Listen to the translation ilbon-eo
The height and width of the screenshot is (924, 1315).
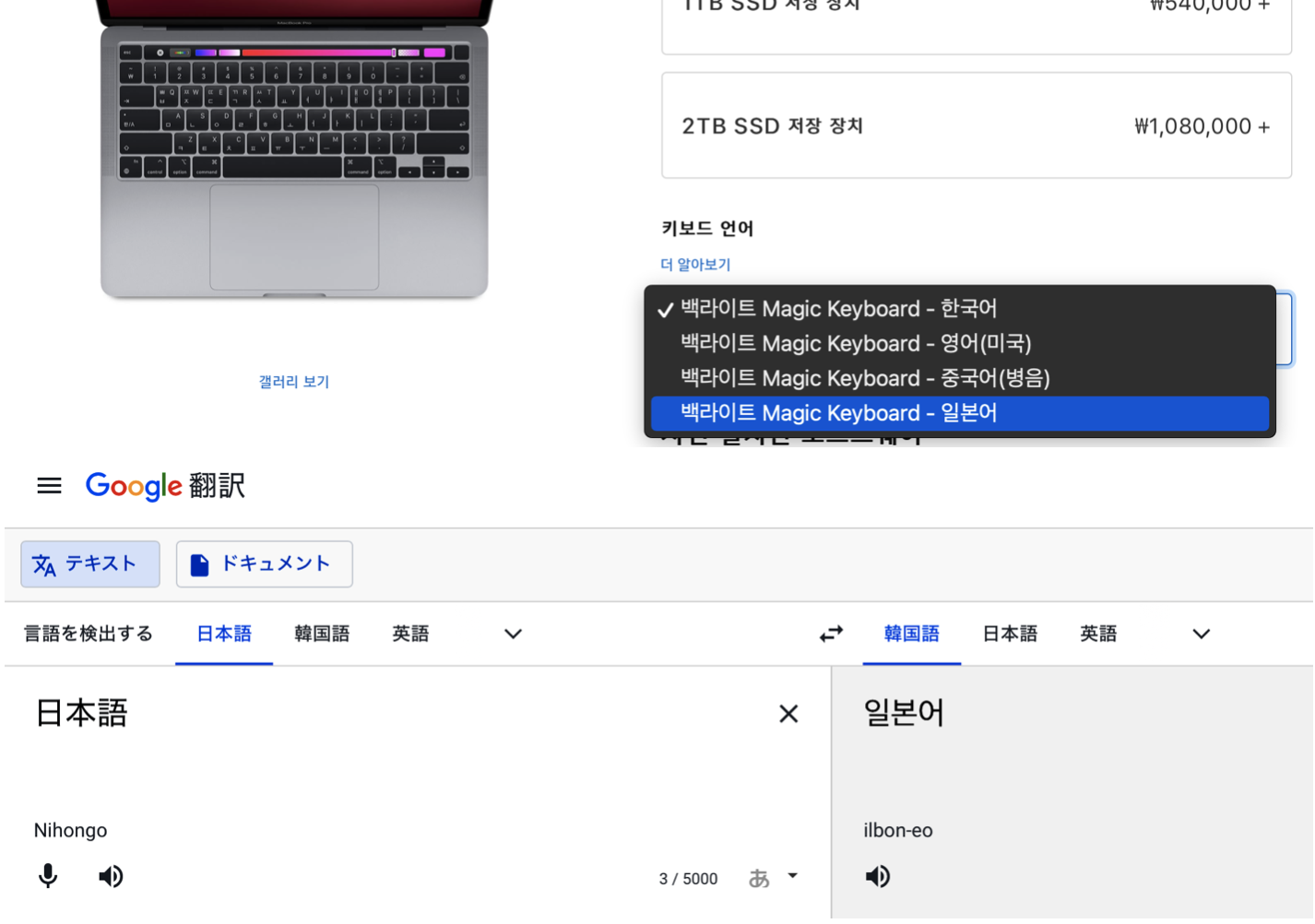point(878,876)
